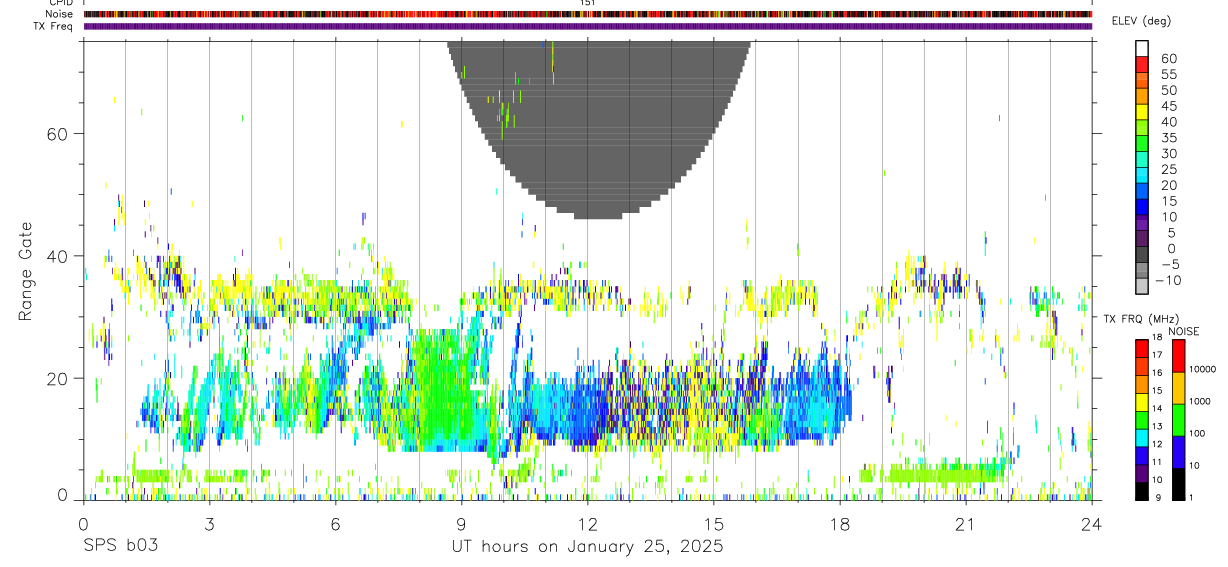This screenshot has height=567, width=1228.
Task: Click the 'TX Freq' strip label at top left
Action: (x=51, y=26)
